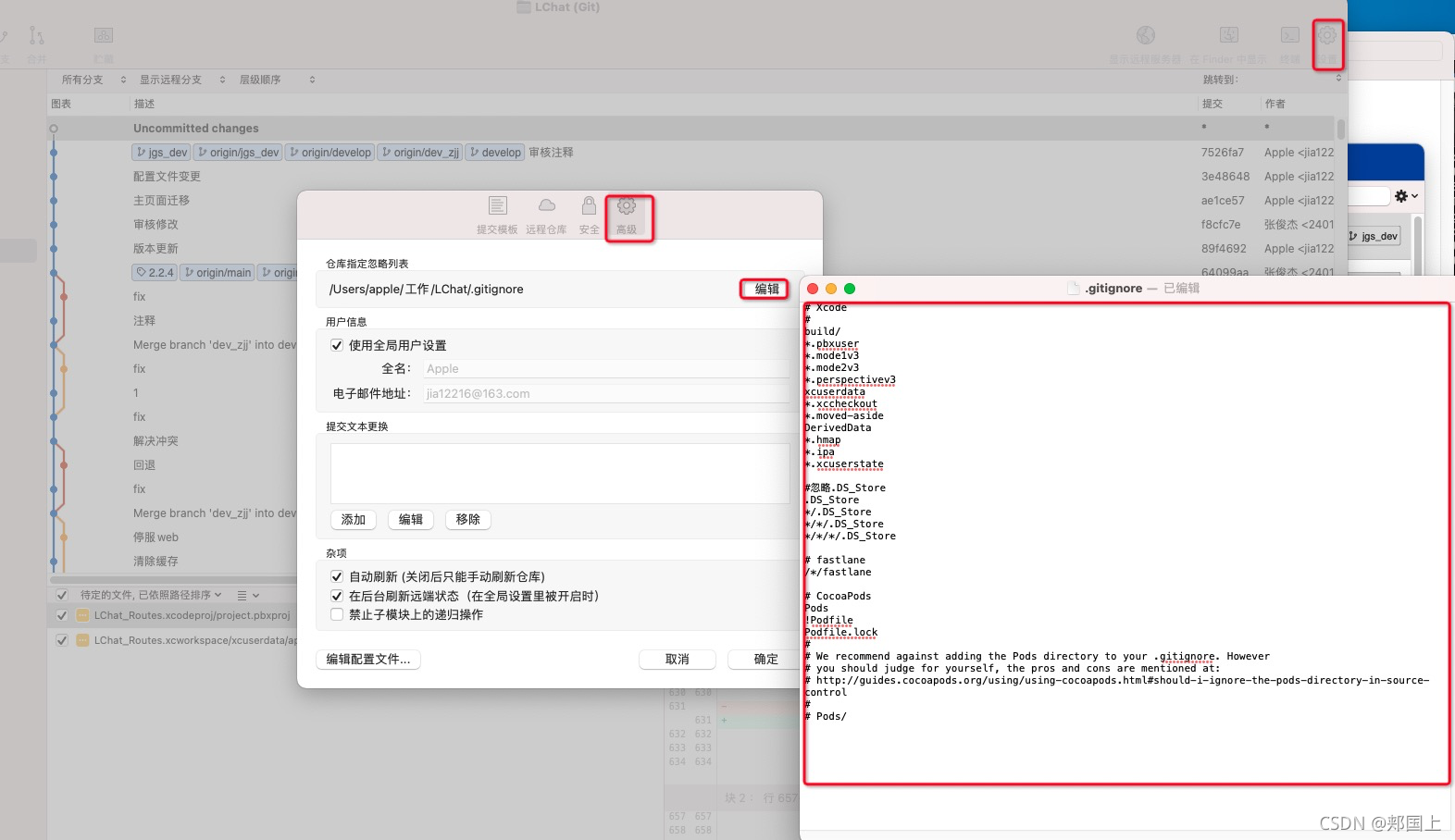
Task: Select the 版本更新 commit row
Action: point(692,249)
